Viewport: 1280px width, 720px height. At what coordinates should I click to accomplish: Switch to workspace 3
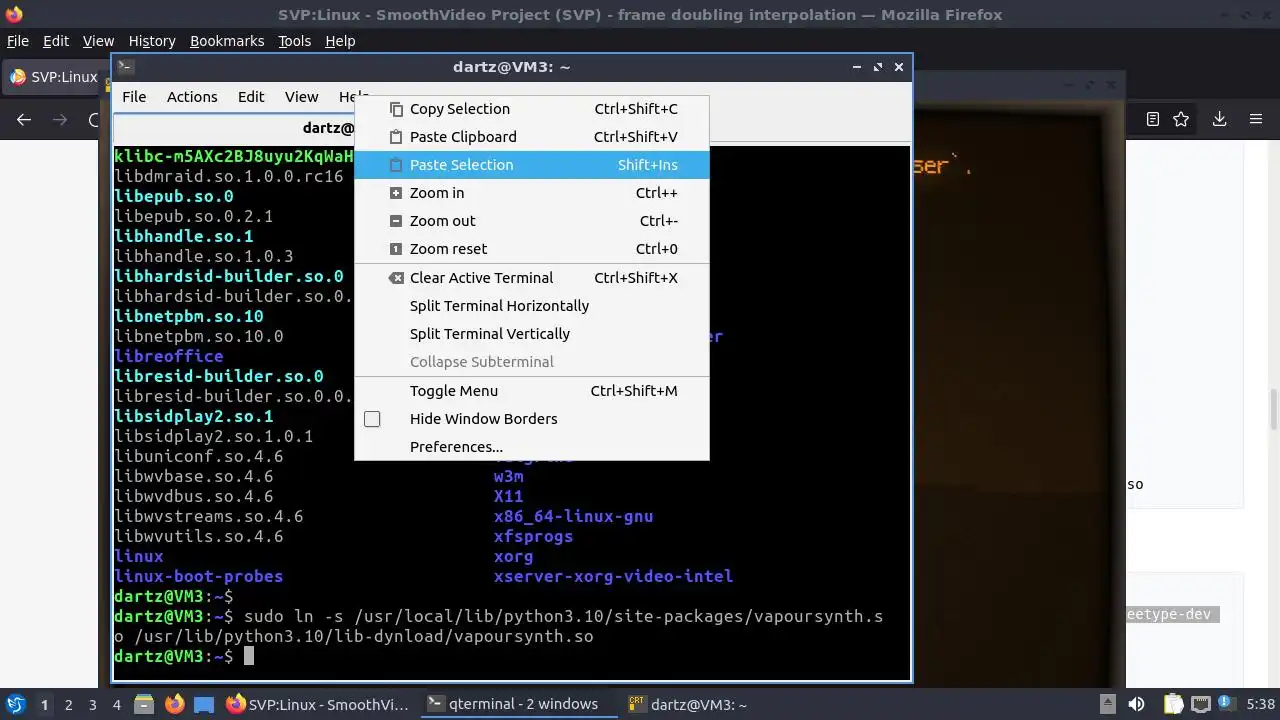pyautogui.click(x=92, y=704)
